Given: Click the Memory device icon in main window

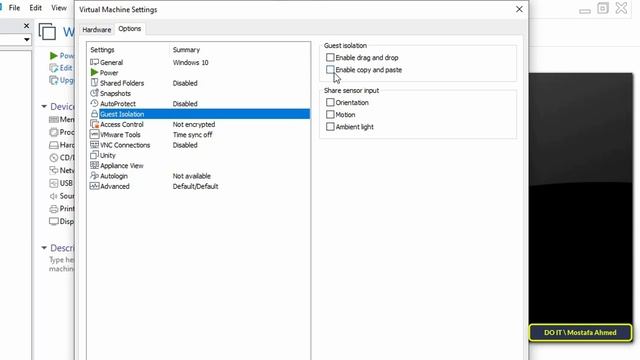Looking at the screenshot, I should (53, 120).
